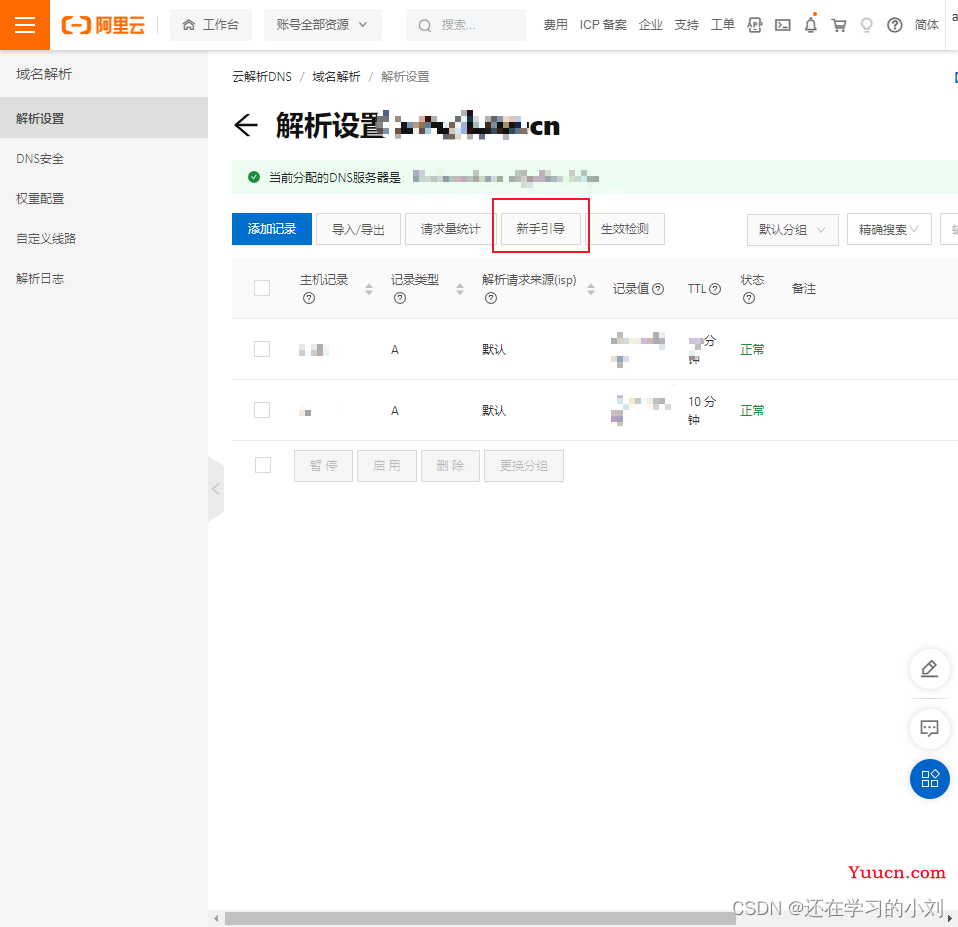Click the 导入/导出 button
Image resolution: width=958 pixels, height=927 pixels.
[x=358, y=229]
